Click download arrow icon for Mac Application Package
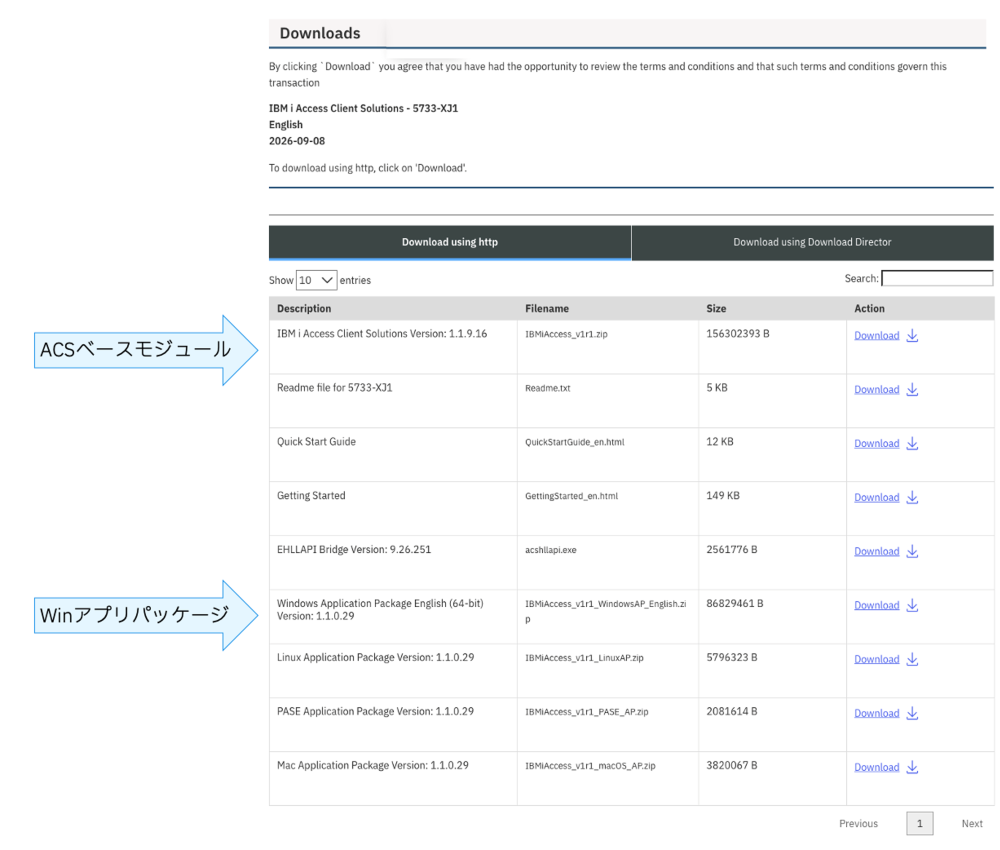 (x=912, y=767)
